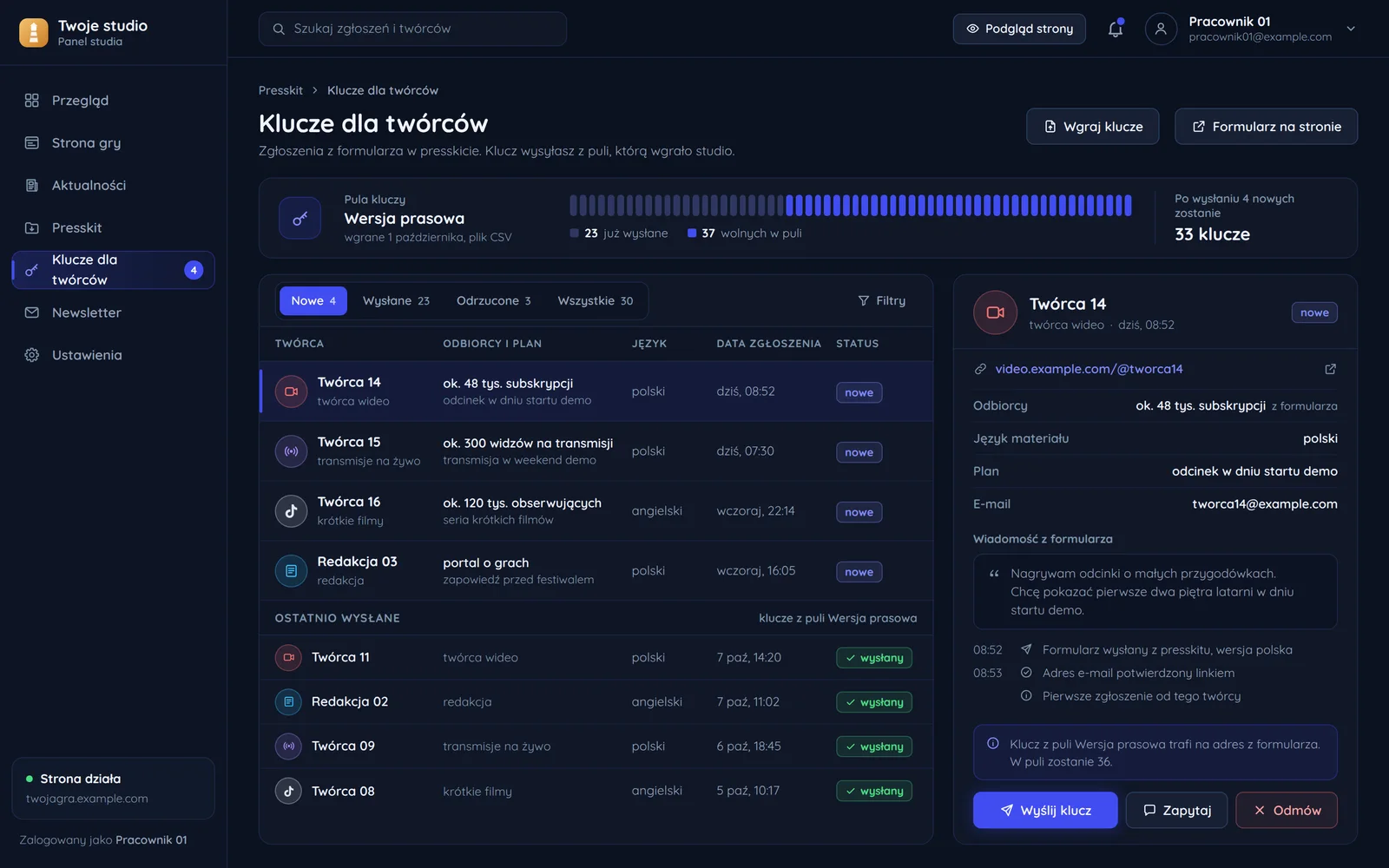
Task: Click the Strona działa status card
Action: point(113,788)
